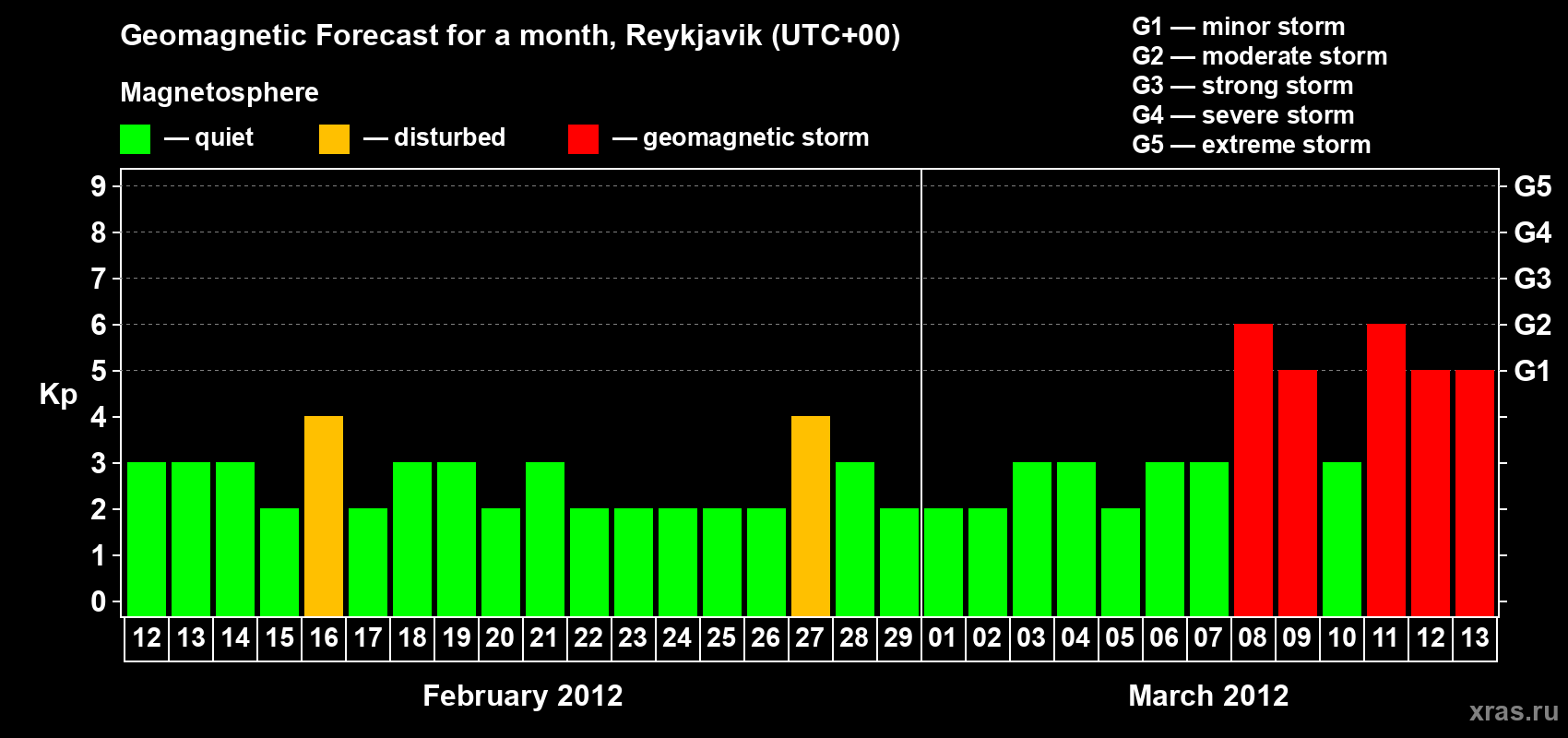Click the 'G4 — severe storm' legend line
Viewport: 1568px width, 738px height.
coord(1243,115)
